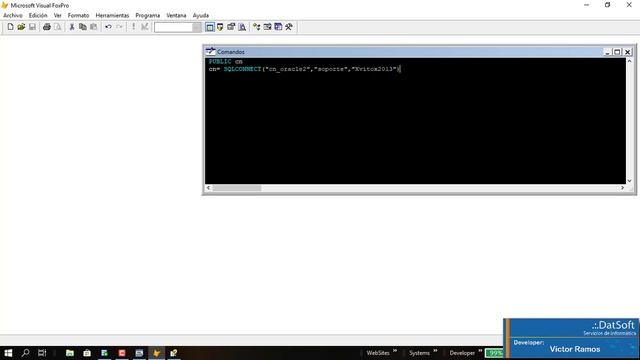Click the Comandos window system icon
This screenshot has height=360, width=640.
click(x=211, y=51)
